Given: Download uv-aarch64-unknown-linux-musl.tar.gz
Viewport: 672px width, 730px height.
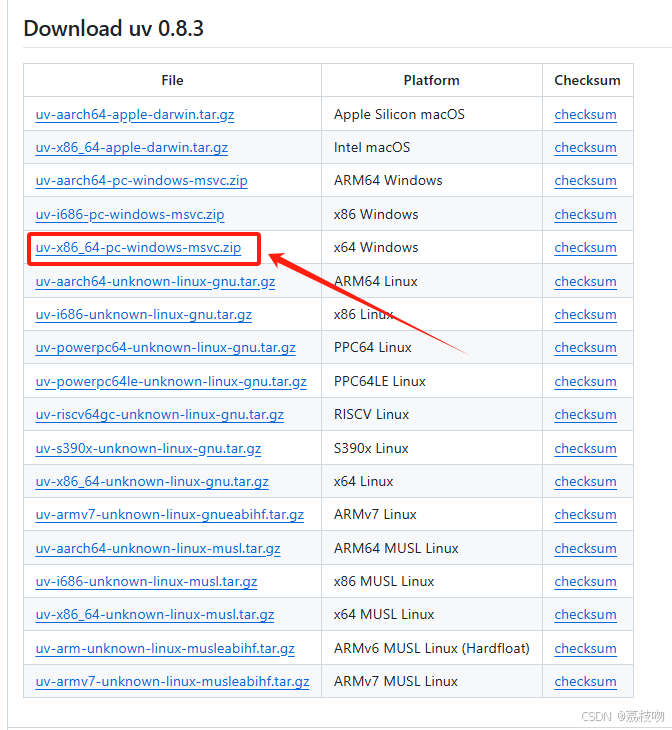Looking at the screenshot, I should [158, 549].
